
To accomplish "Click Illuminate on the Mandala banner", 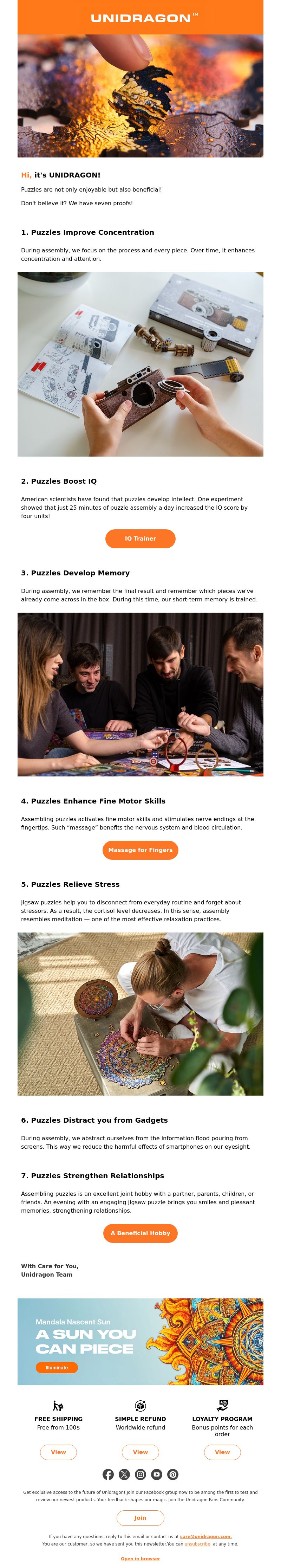I will [x=57, y=1368].
